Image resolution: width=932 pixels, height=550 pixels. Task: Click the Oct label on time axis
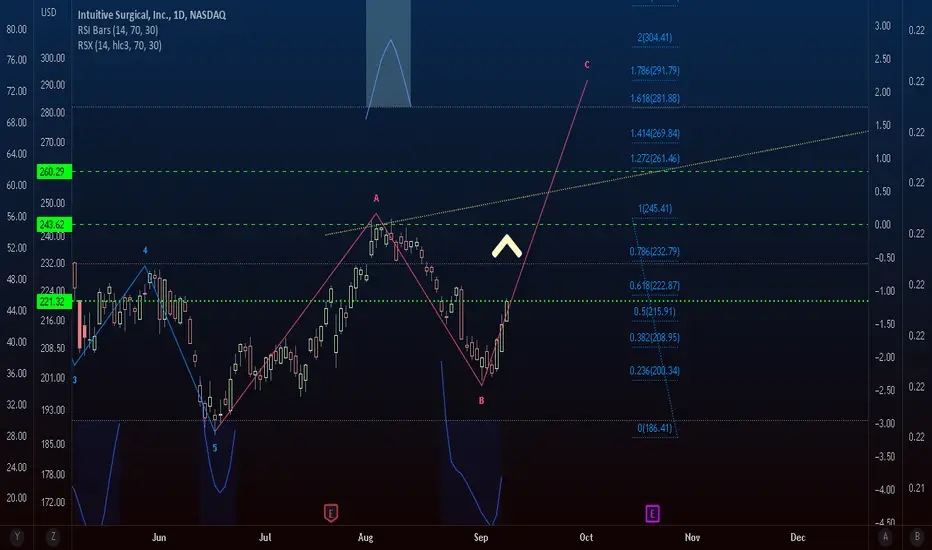click(586, 538)
